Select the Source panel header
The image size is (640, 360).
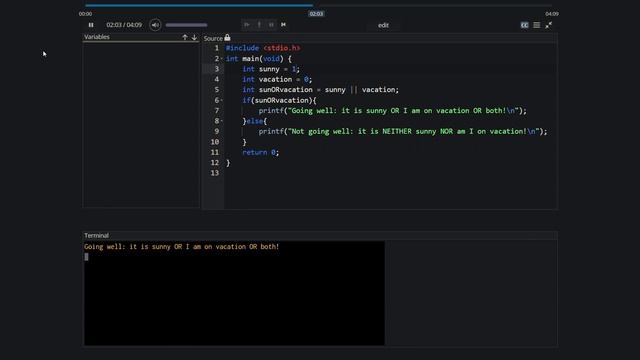click(x=213, y=38)
